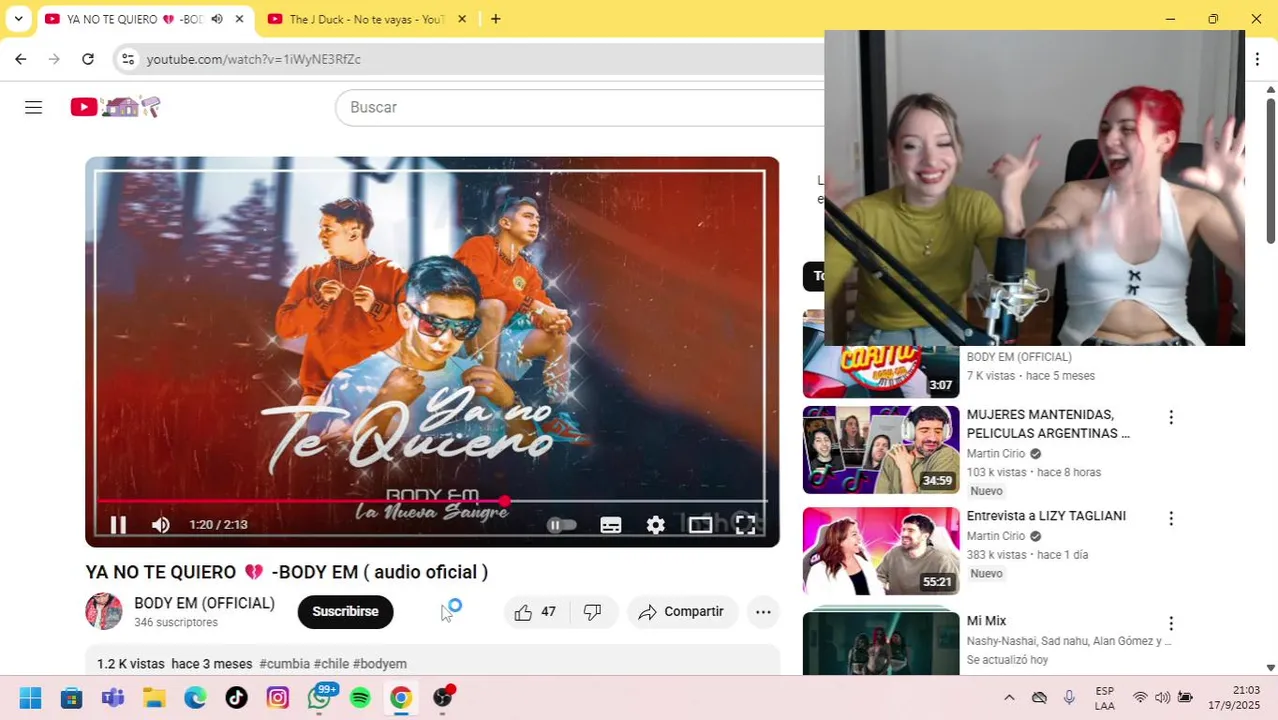Enter fullscreen mode

tap(745, 525)
